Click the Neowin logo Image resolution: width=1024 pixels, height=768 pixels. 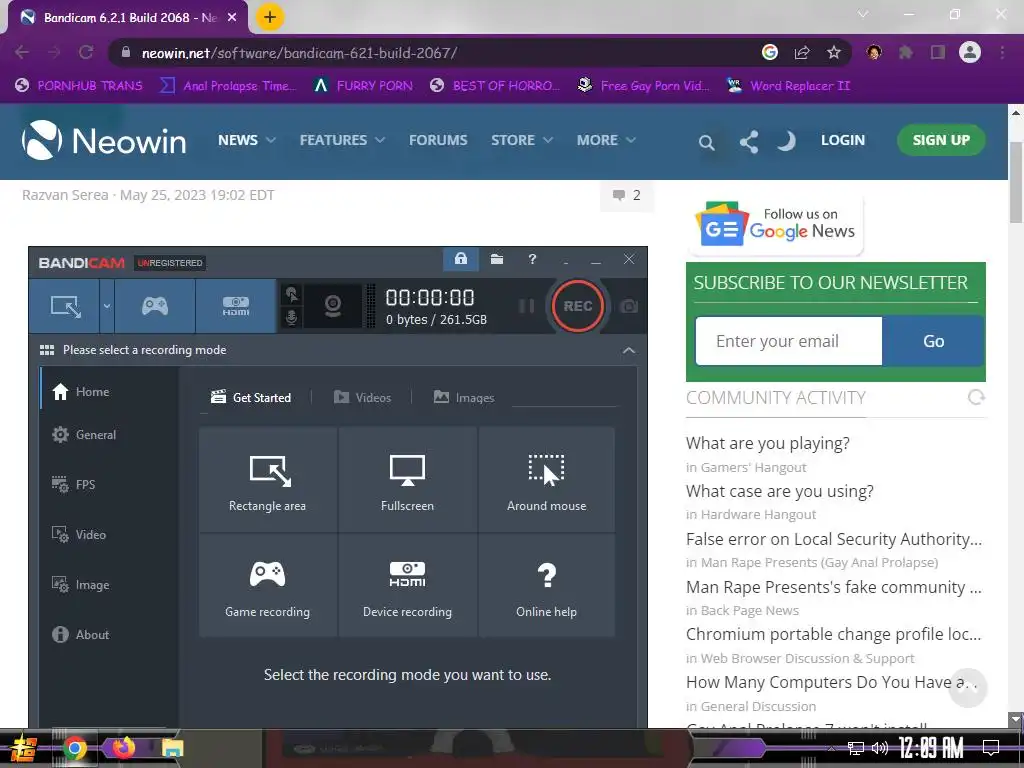[x=104, y=140]
